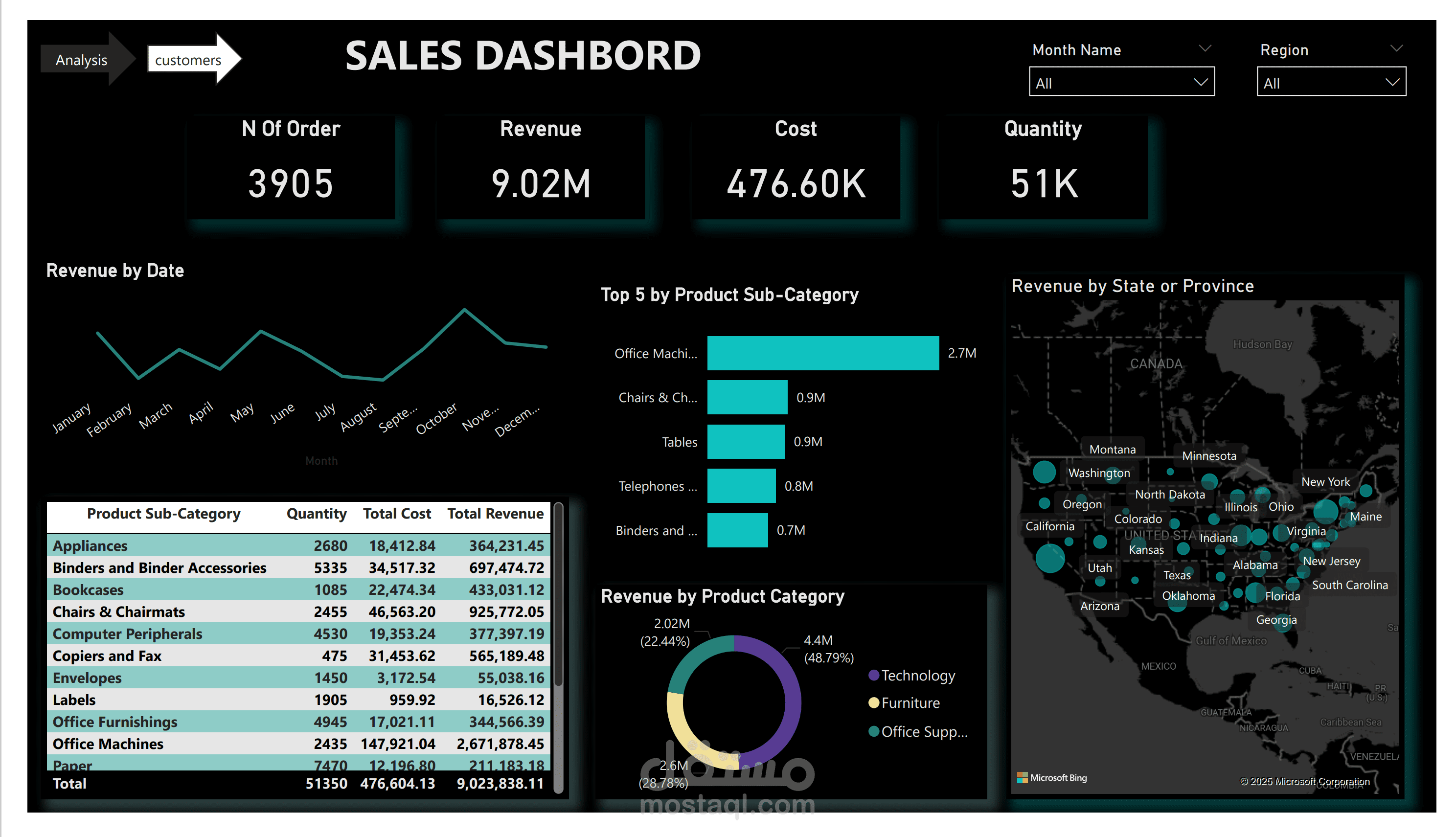The width and height of the screenshot is (1456, 837).
Task: Click the New York map label
Action: click(1325, 482)
